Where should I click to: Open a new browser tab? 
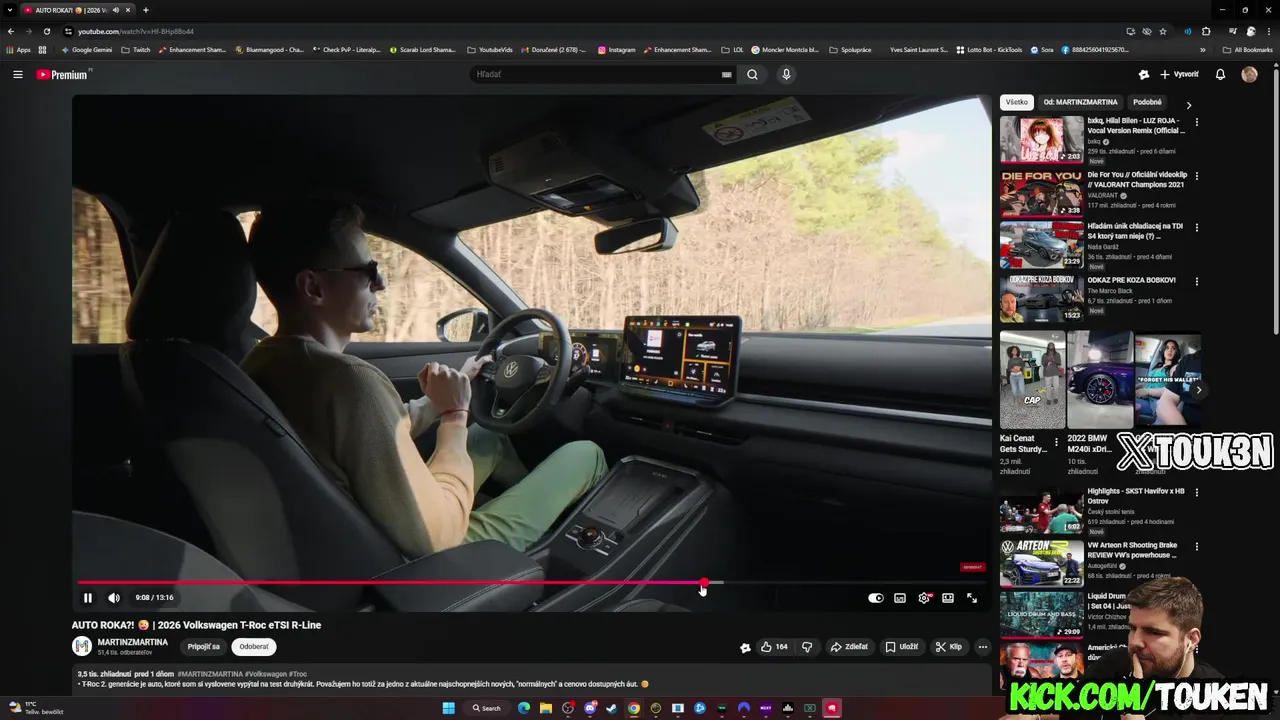[146, 10]
